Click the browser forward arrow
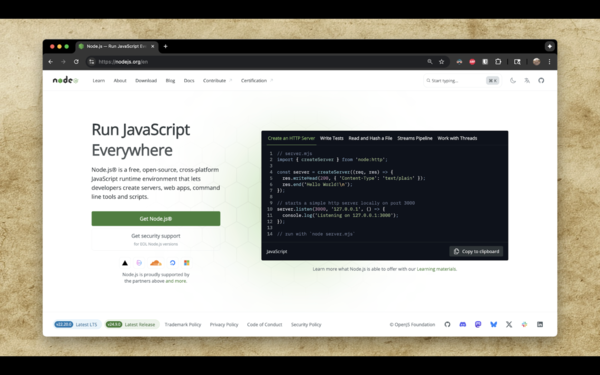Screen dimensions: 600x375 point(63,62)
